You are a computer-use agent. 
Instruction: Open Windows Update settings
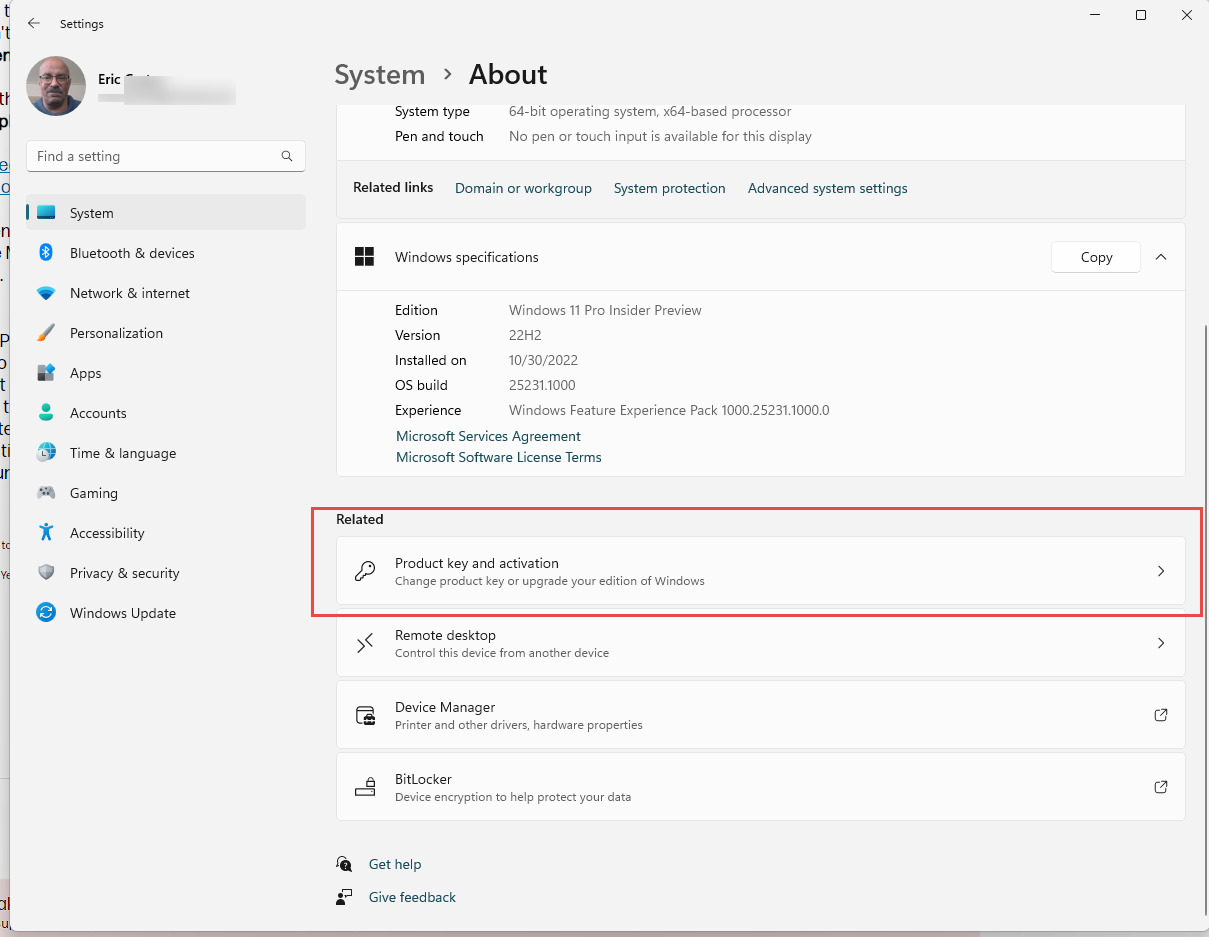[123, 613]
